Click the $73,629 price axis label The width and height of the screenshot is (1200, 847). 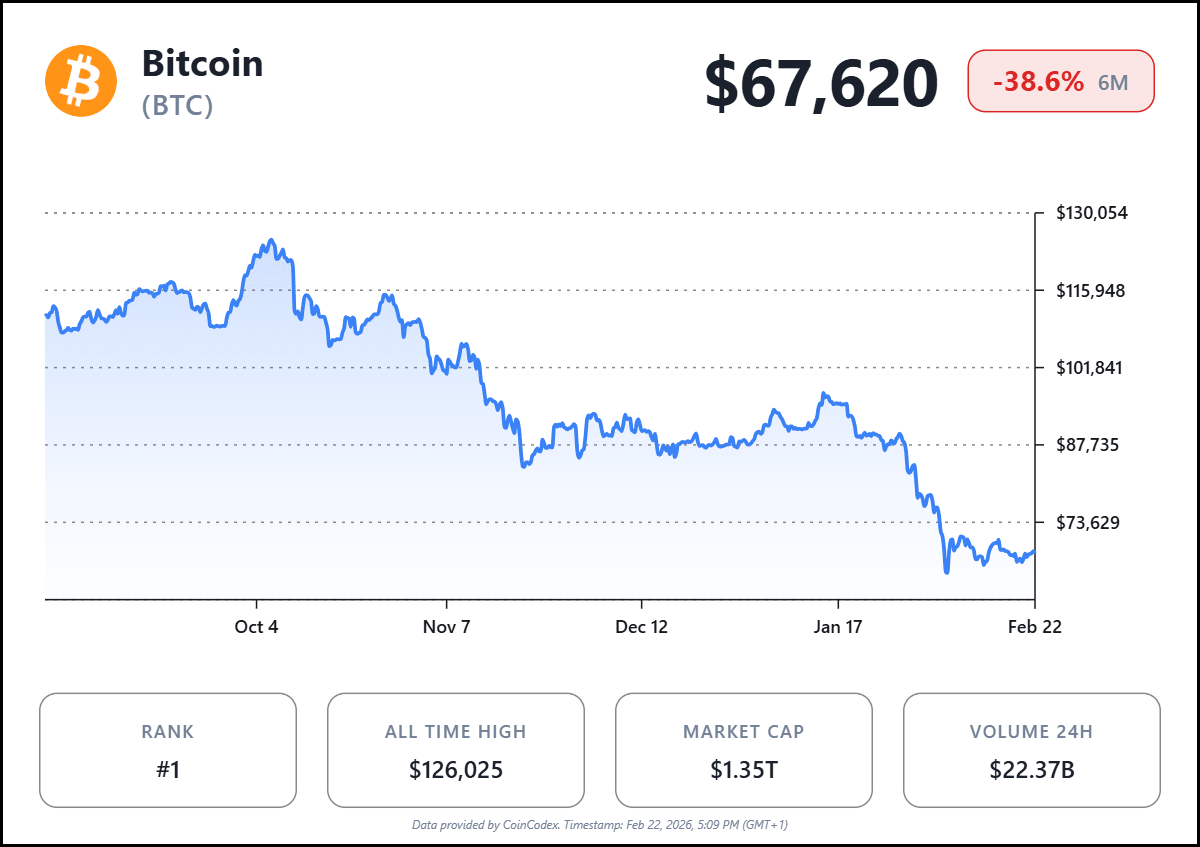click(1091, 522)
